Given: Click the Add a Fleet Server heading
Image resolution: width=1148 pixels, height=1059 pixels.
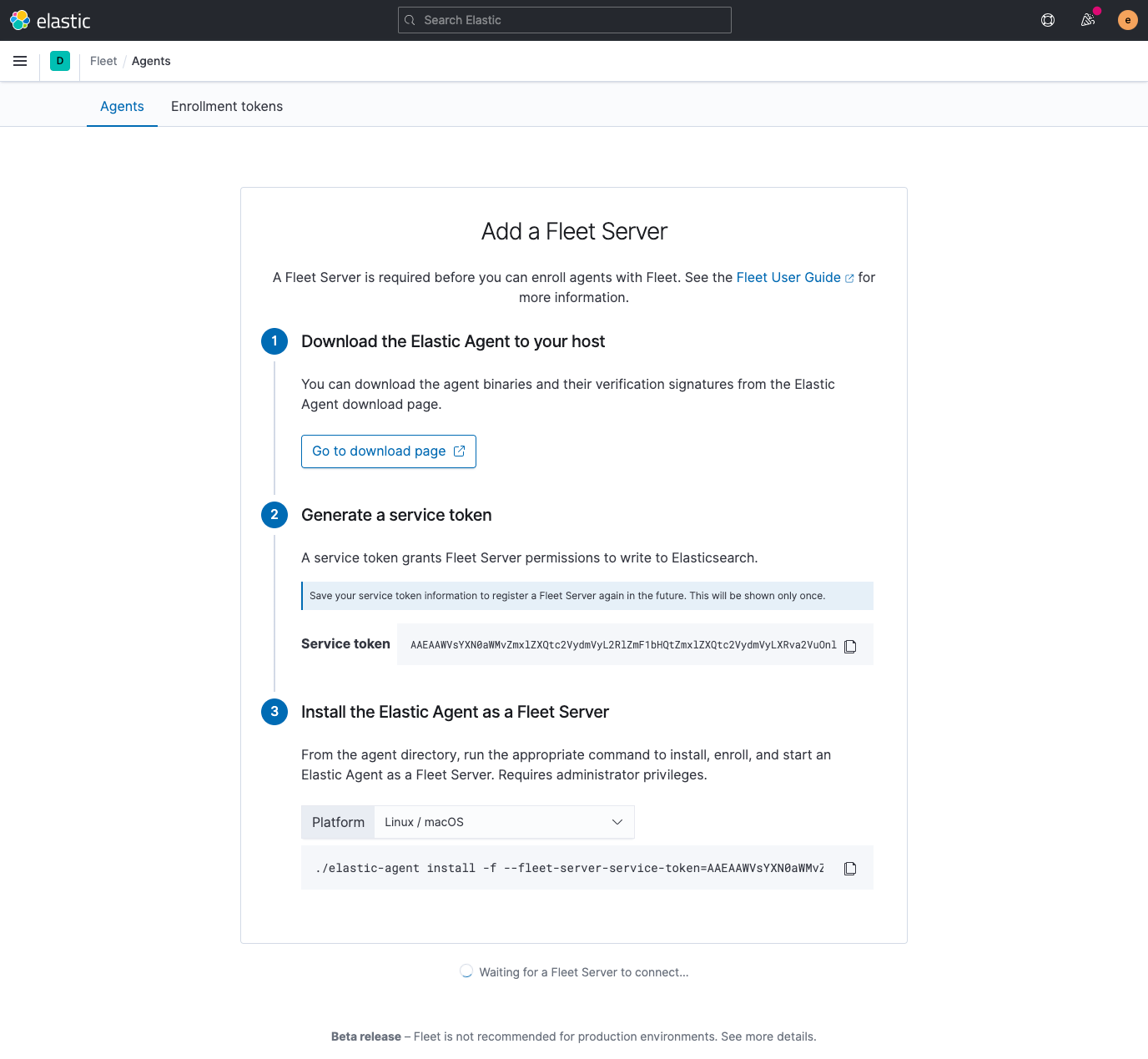Looking at the screenshot, I should [574, 231].
